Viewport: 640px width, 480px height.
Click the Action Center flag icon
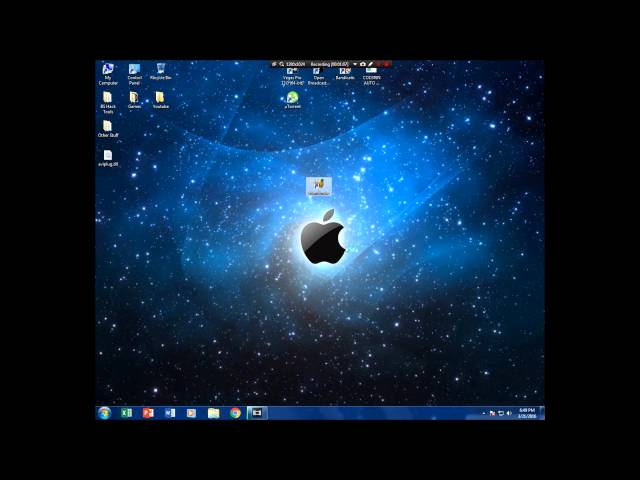[492, 413]
